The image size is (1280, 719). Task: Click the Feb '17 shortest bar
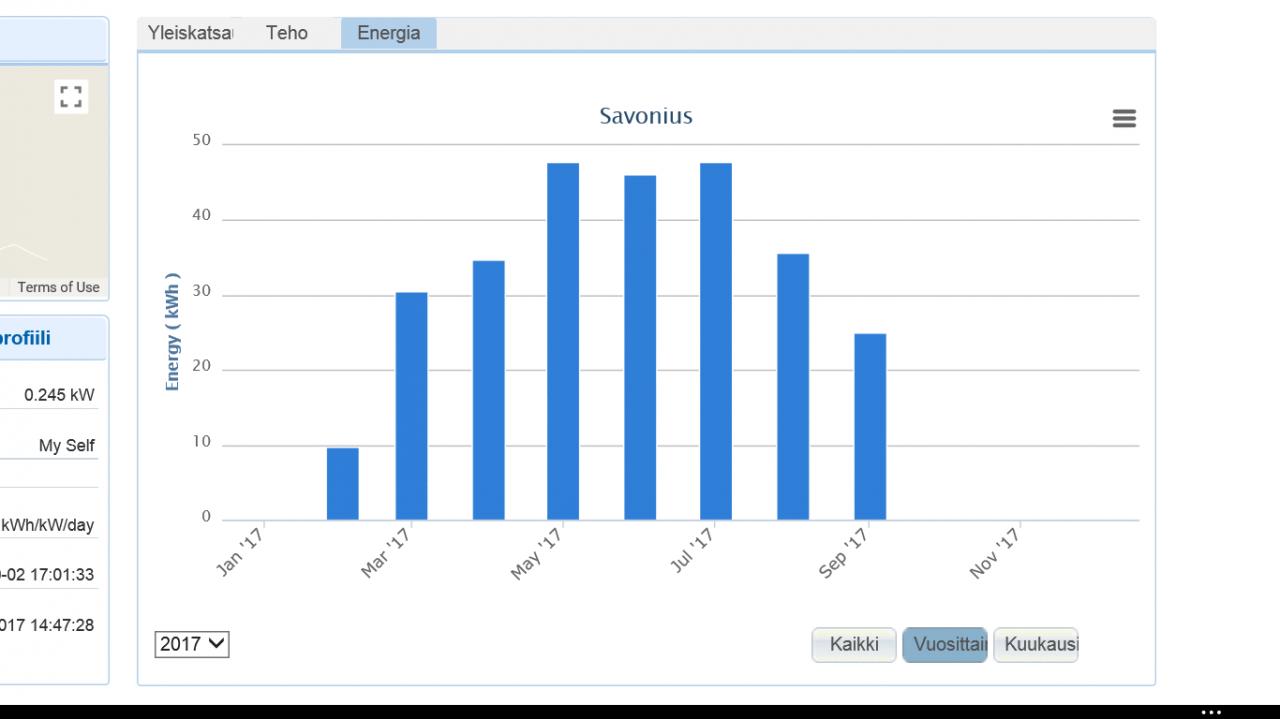pyautogui.click(x=343, y=484)
